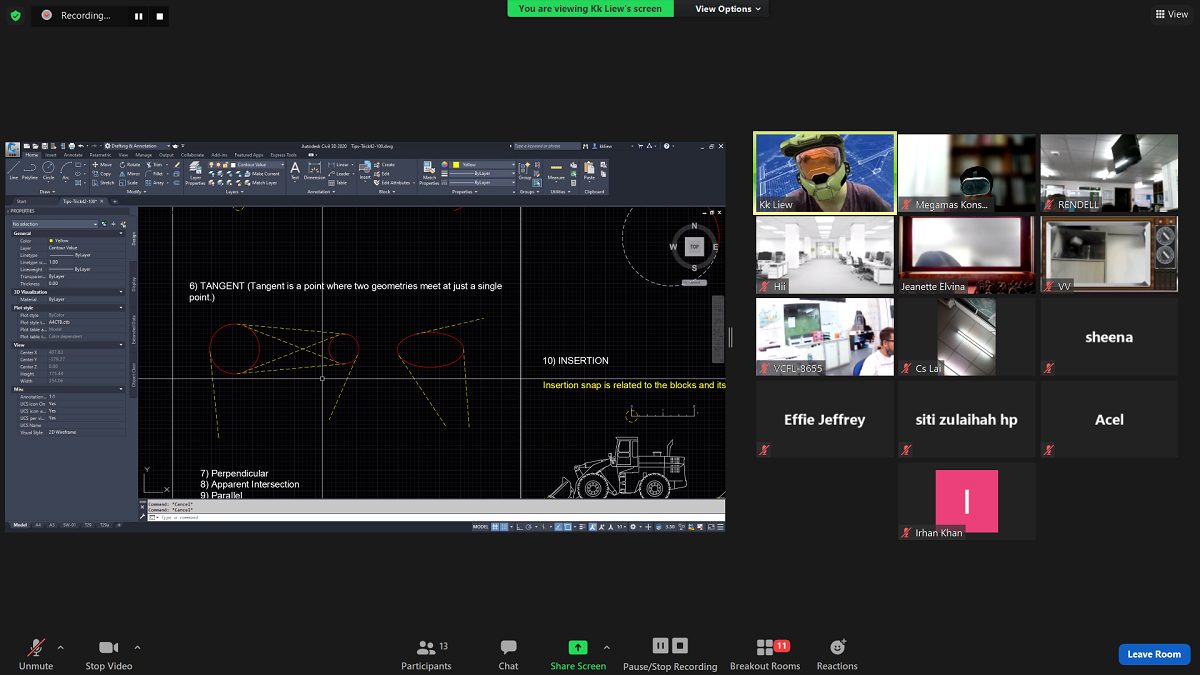Click the Yellow color swatch in Properties panel

pyautogui.click(x=51, y=241)
